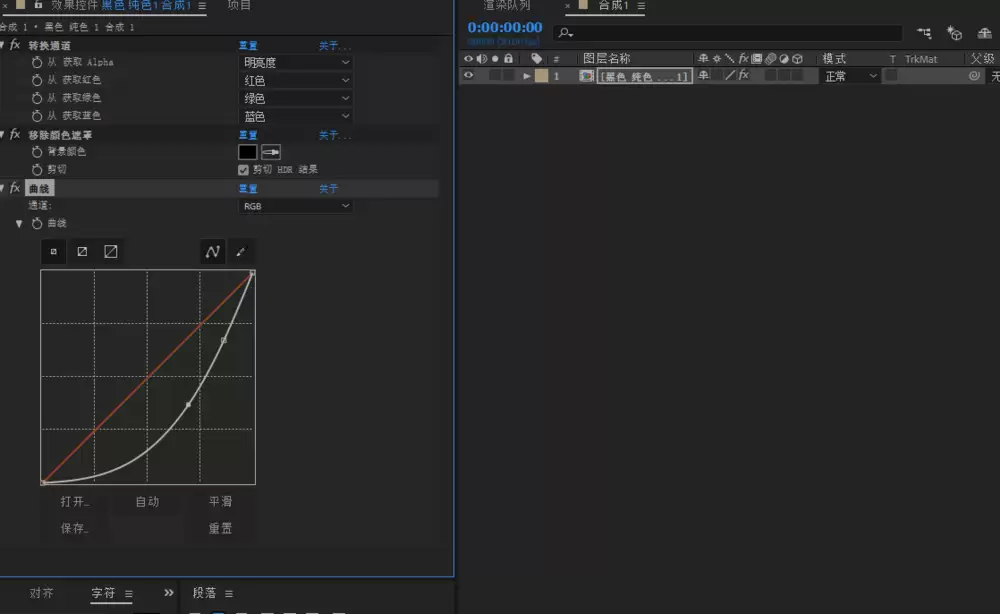Expand layer 1 properties in timeline
The width and height of the screenshot is (1000, 614).
pyautogui.click(x=526, y=76)
